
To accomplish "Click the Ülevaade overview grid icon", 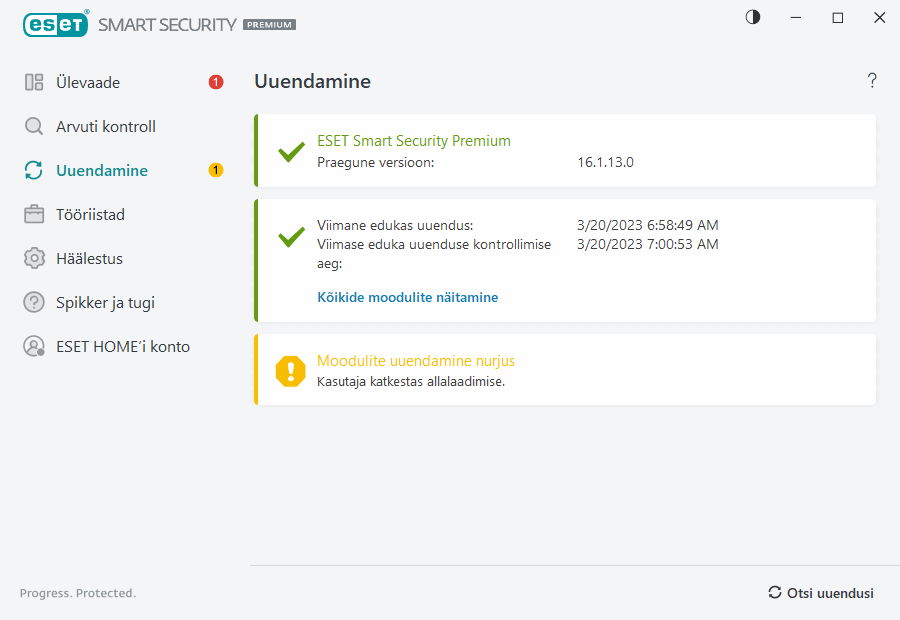I will (x=34, y=83).
